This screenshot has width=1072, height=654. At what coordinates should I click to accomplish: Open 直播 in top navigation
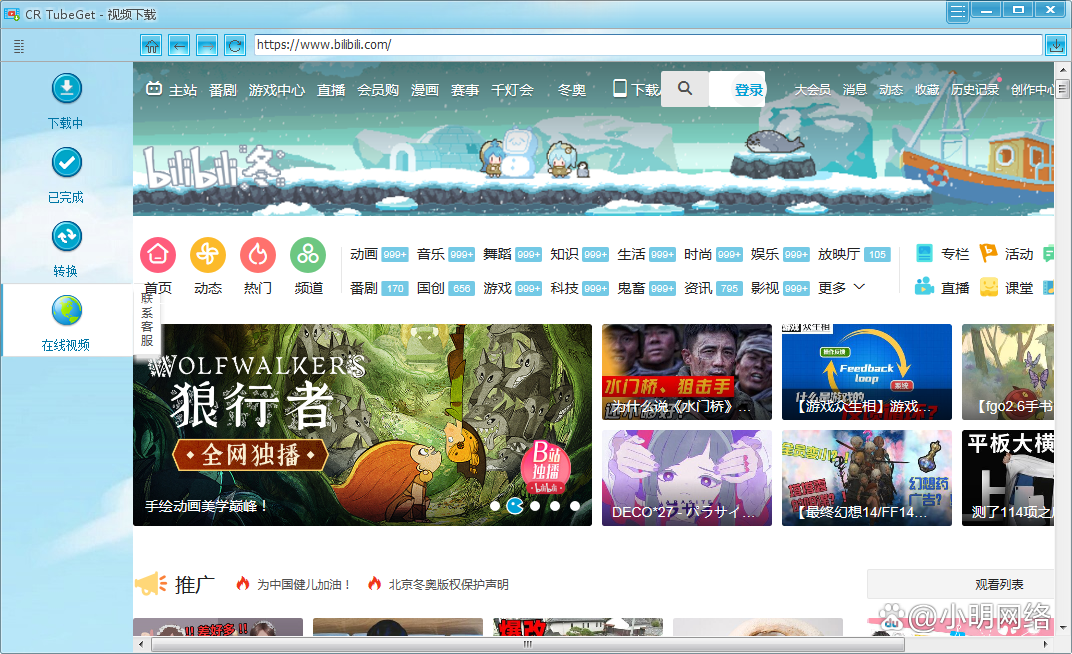[x=331, y=90]
